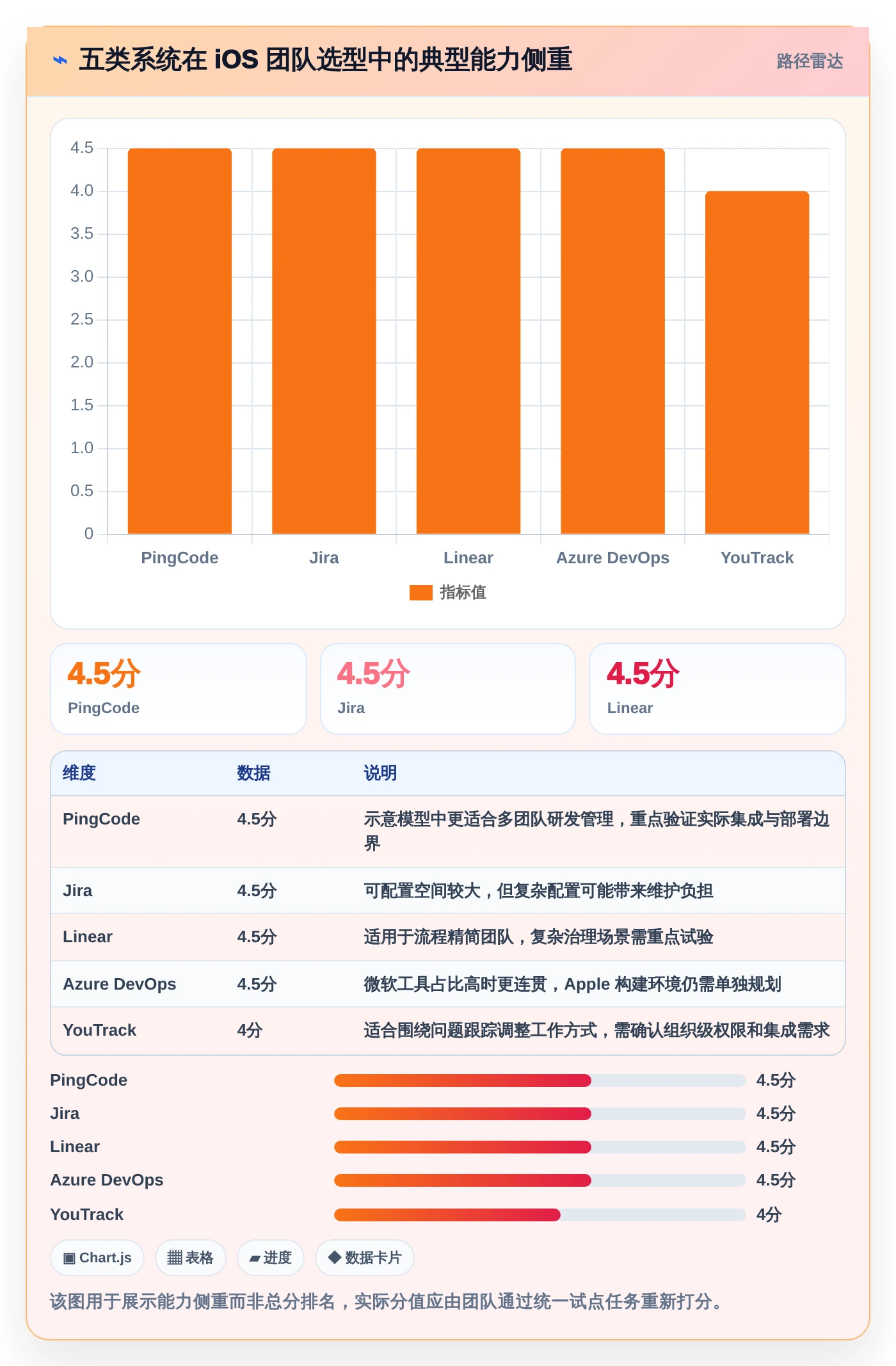
Task: Click the 2.0 y-axis tick label
Action: coord(82,363)
